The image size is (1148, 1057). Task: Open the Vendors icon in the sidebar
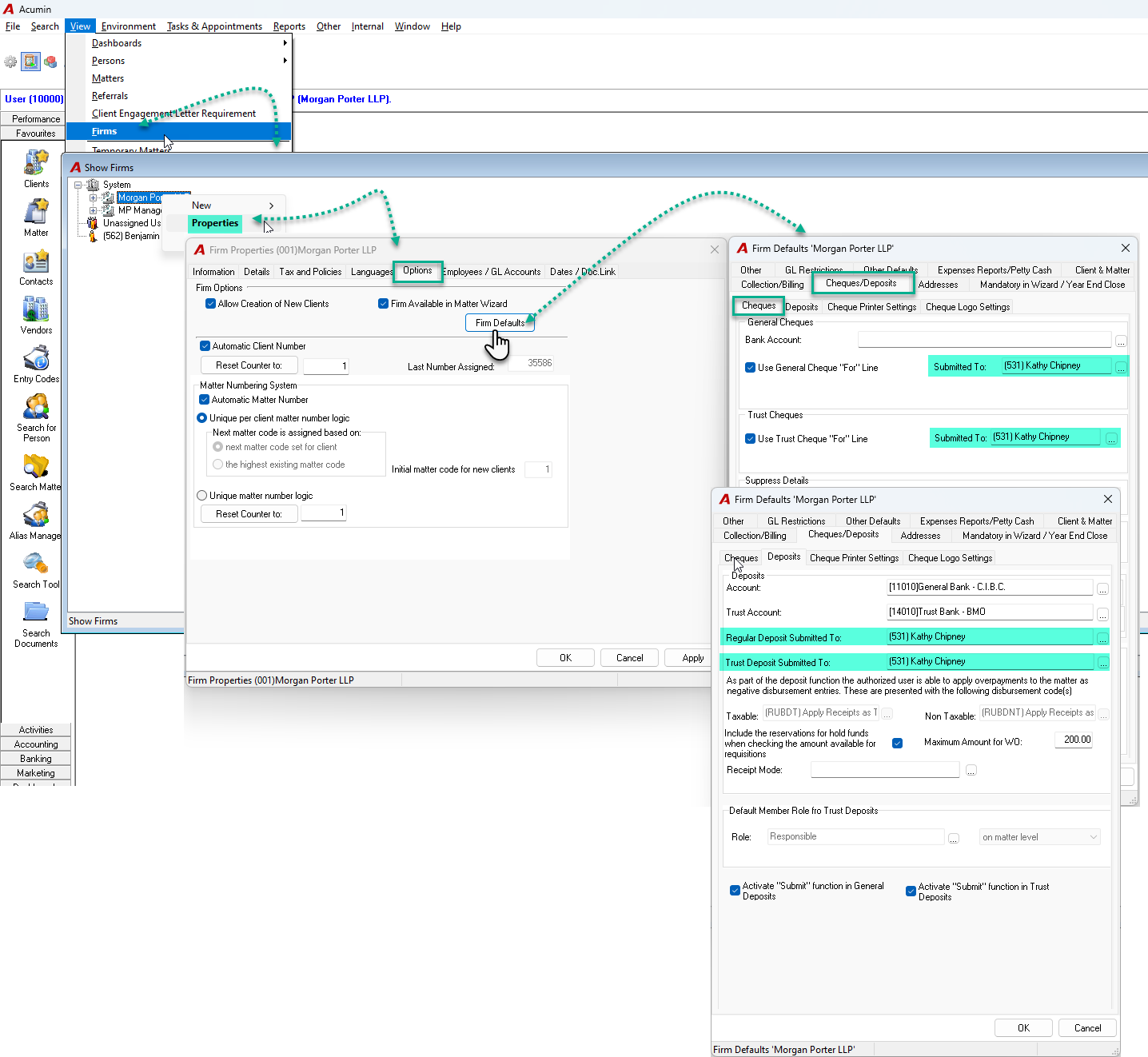(36, 309)
